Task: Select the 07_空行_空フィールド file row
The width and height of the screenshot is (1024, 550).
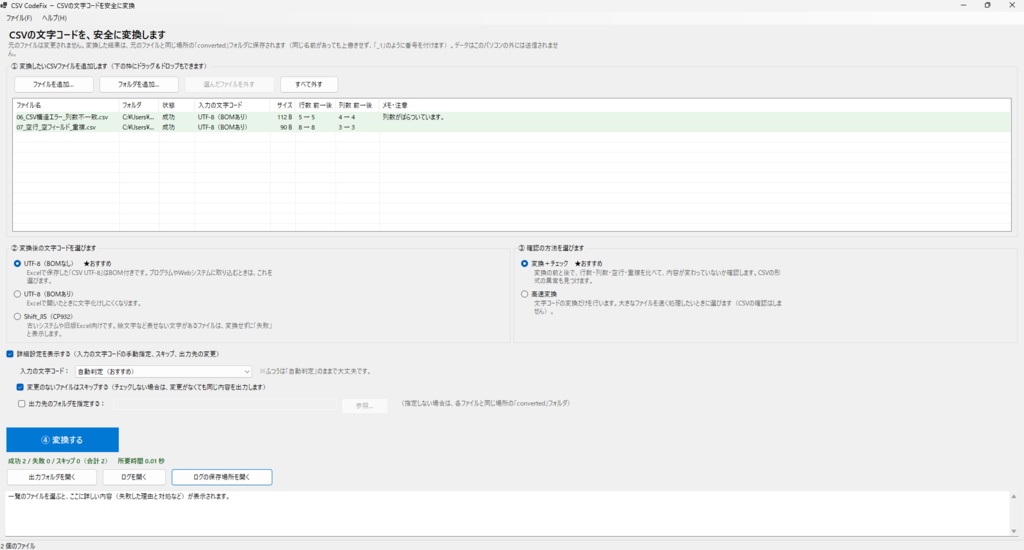Action: pyautogui.click(x=511, y=127)
